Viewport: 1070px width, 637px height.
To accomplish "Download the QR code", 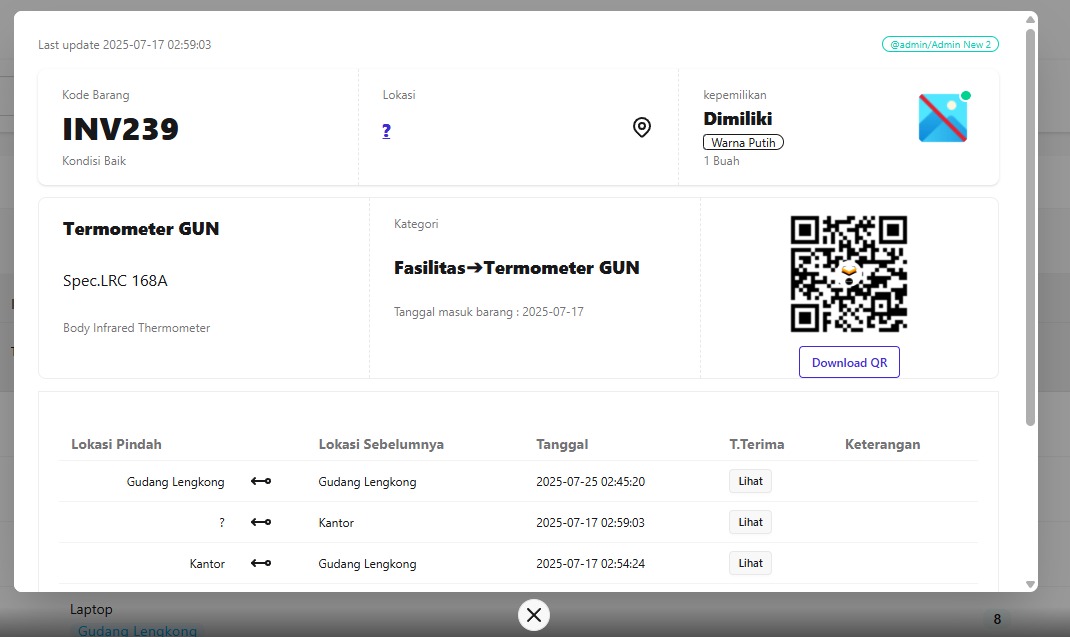I will click(849, 363).
